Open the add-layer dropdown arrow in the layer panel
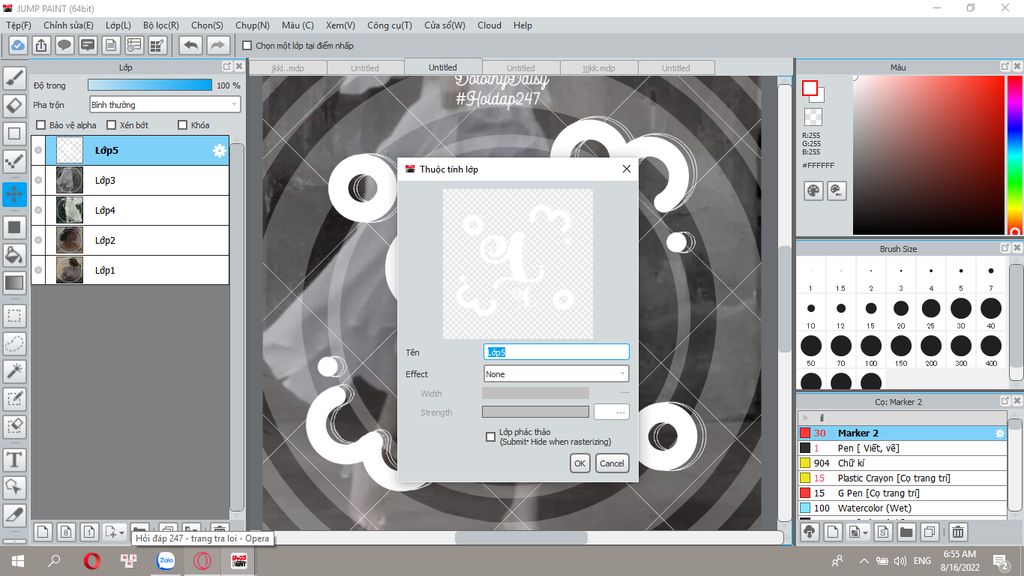 click(x=121, y=533)
